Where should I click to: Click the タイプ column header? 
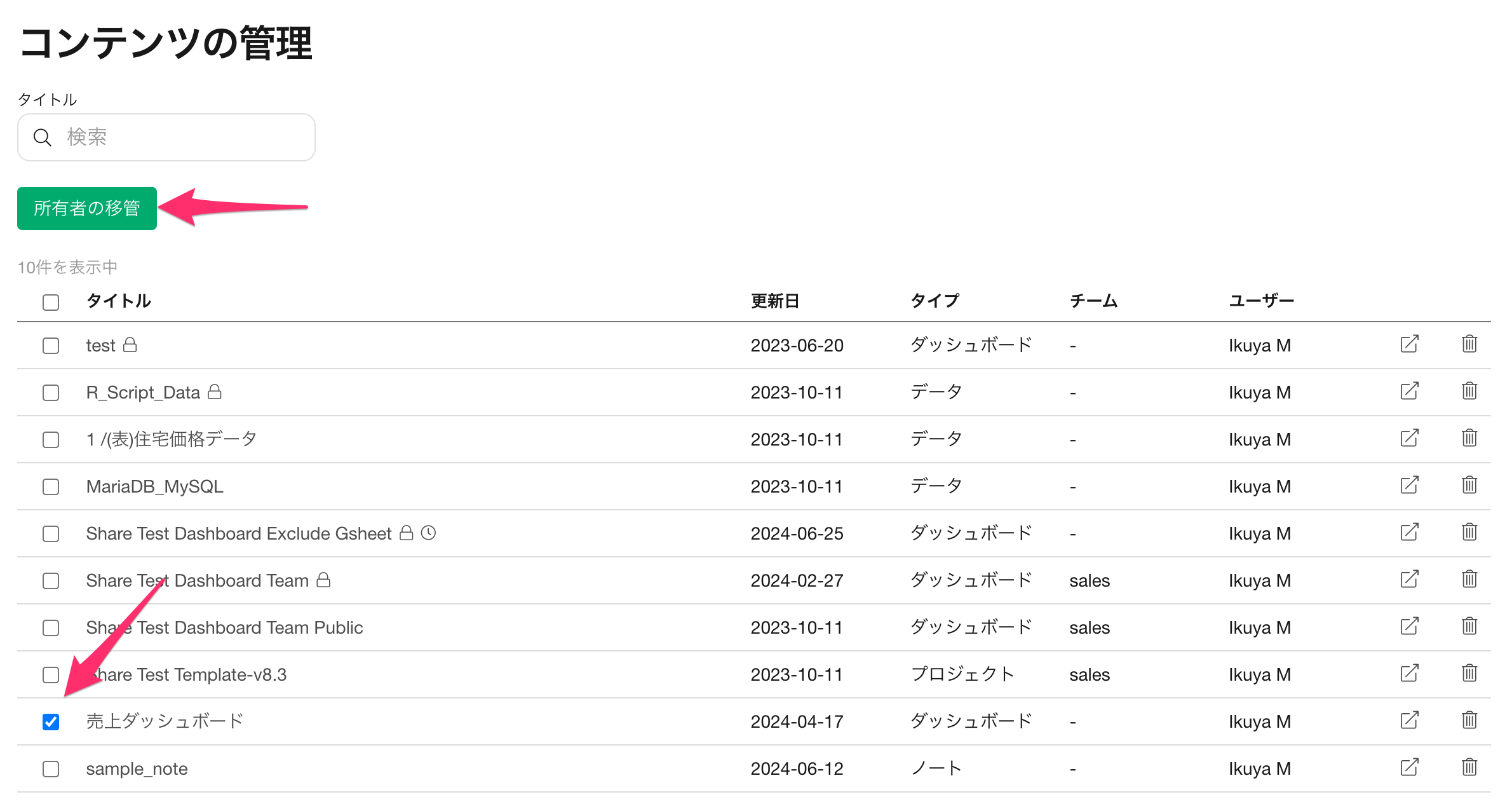click(935, 301)
